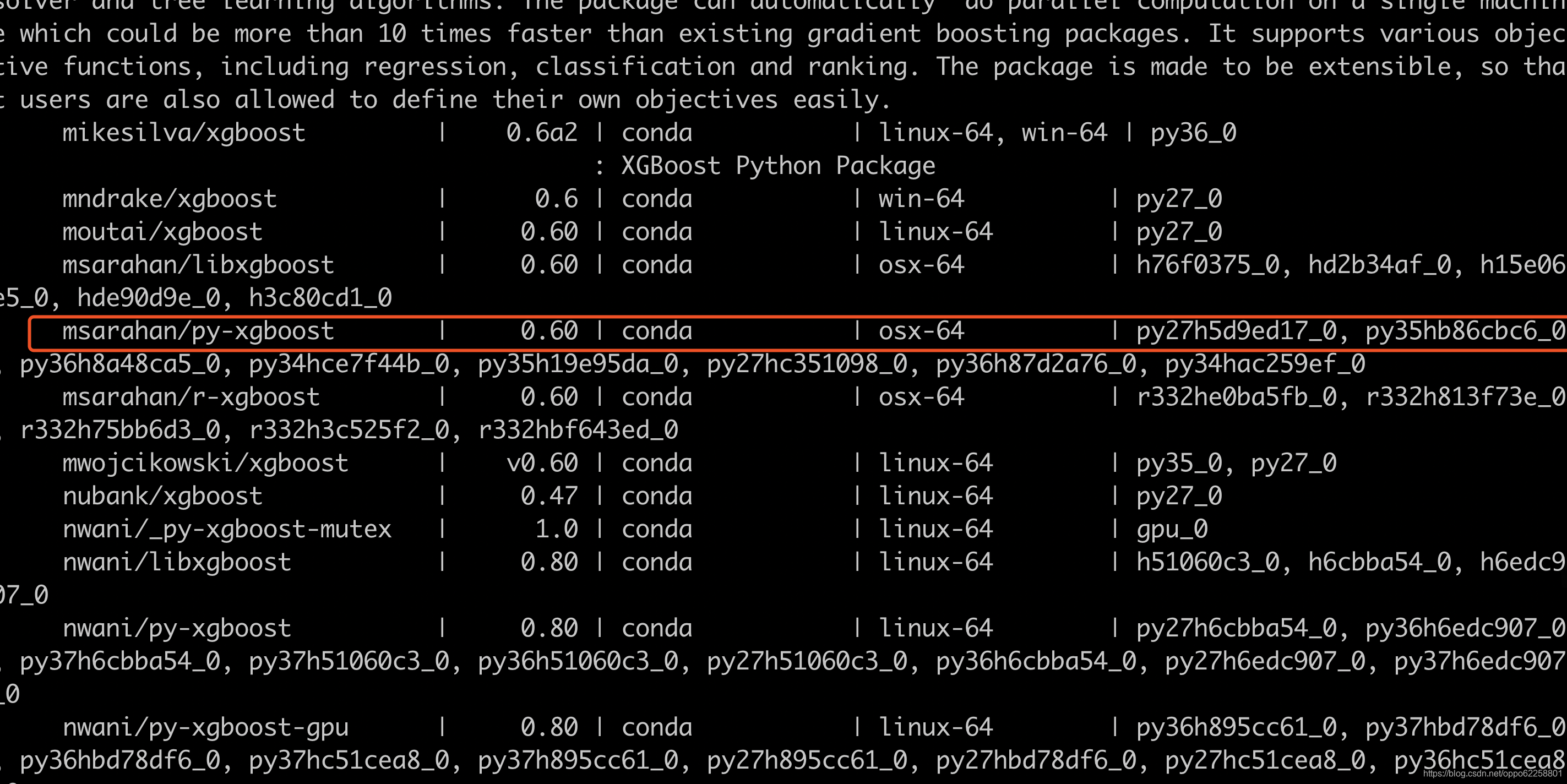Viewport: 1567px width, 784px height.
Task: Select version v0.60 in the mwojcikowski row
Action: tap(541, 463)
